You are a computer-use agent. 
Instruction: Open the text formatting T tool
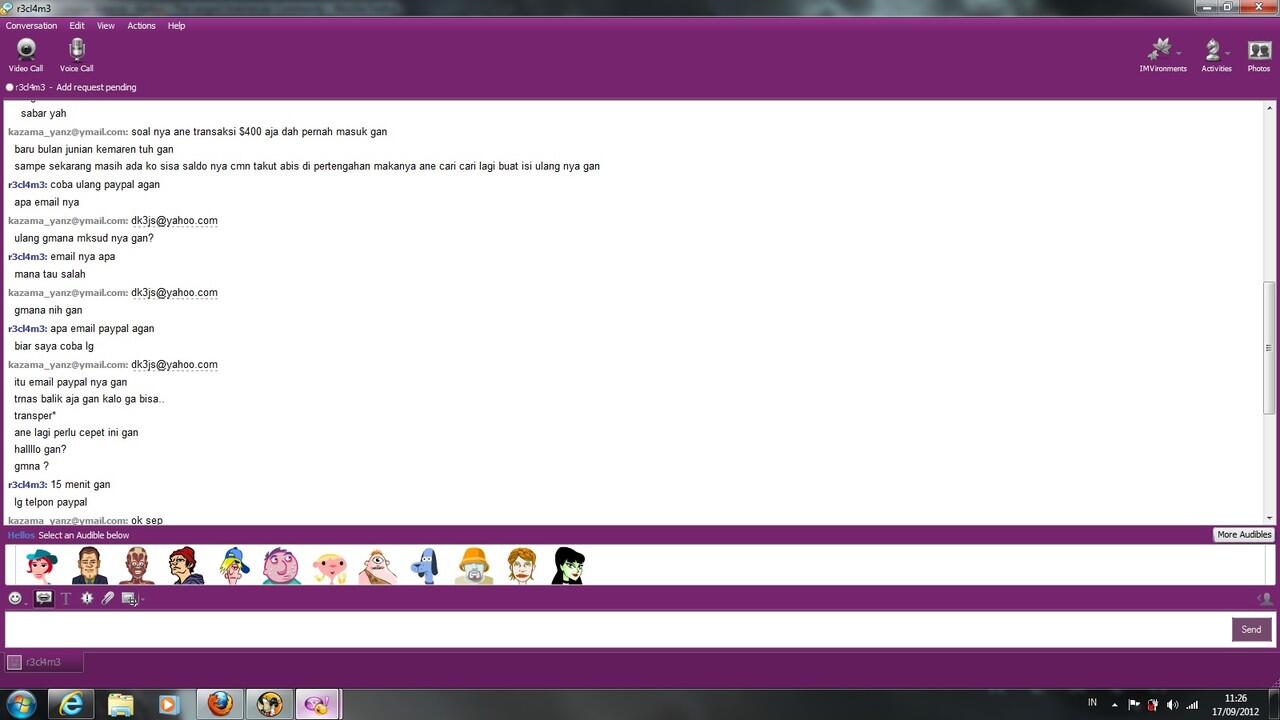(66, 598)
